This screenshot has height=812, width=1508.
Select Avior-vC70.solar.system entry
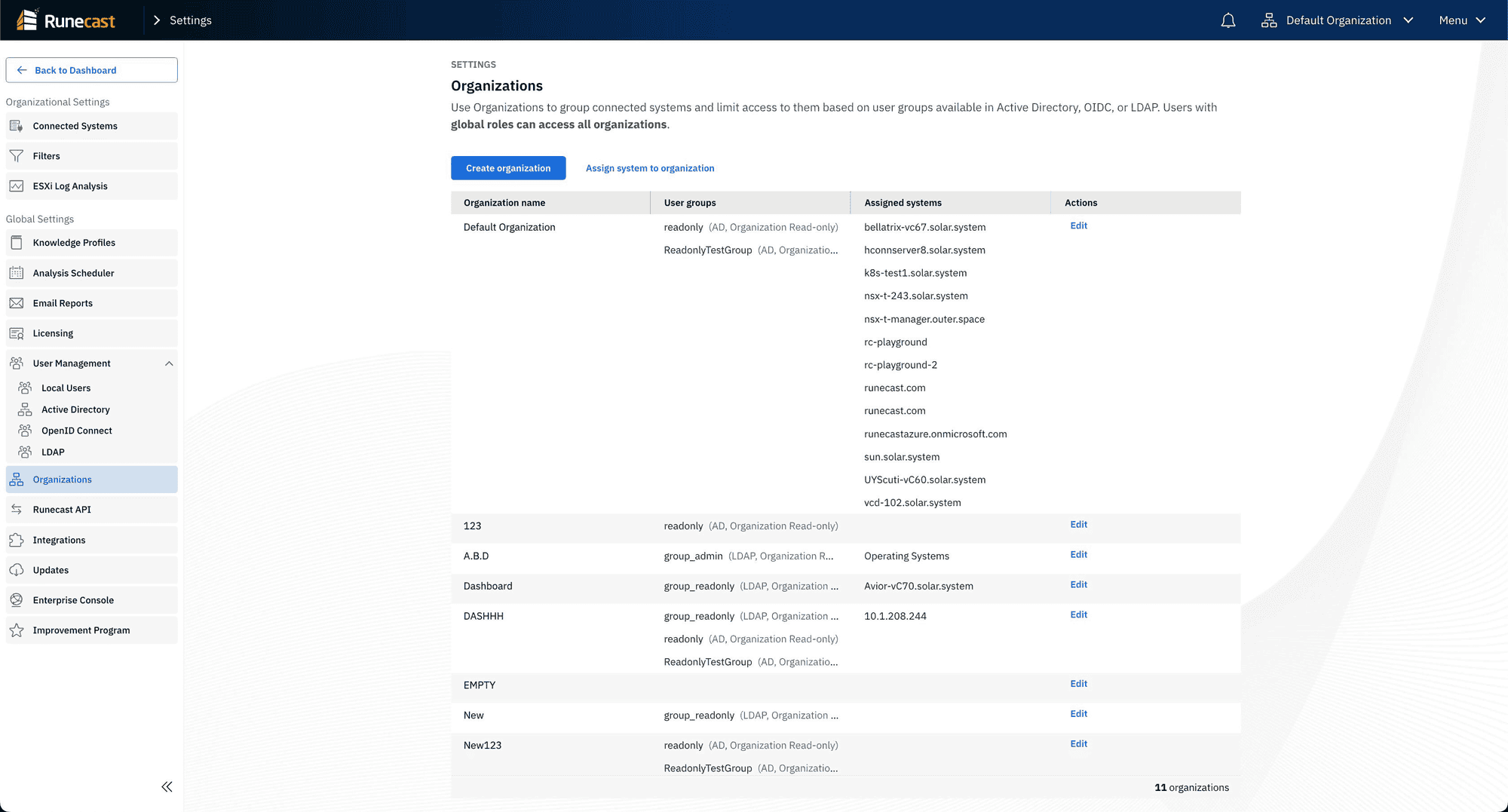(x=918, y=586)
